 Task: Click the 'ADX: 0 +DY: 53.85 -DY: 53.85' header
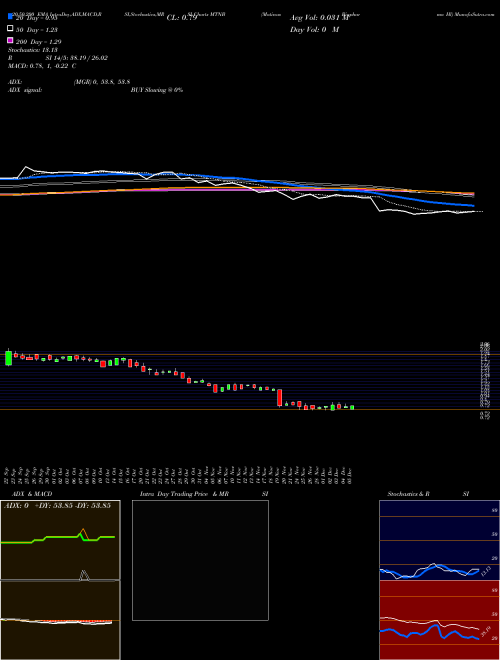58,506
